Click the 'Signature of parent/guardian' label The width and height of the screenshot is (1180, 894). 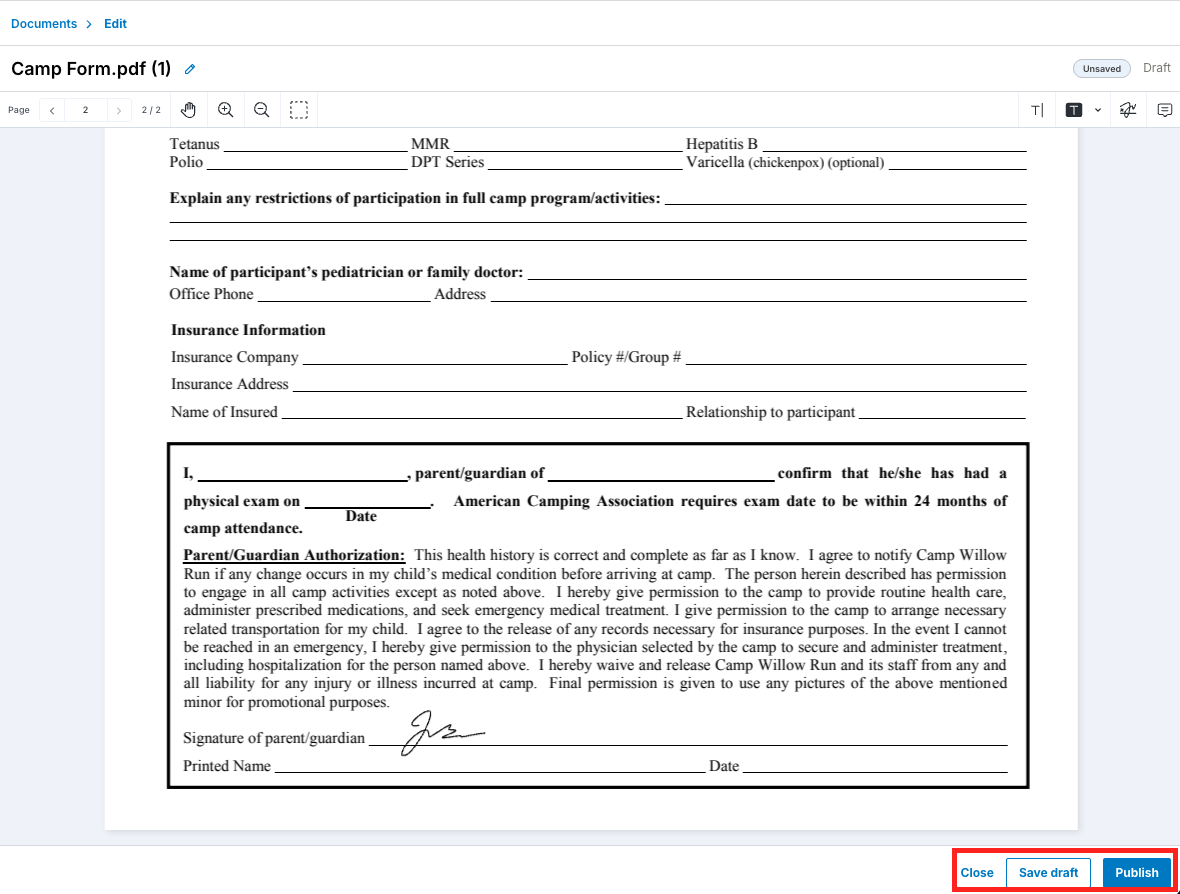click(x=274, y=738)
